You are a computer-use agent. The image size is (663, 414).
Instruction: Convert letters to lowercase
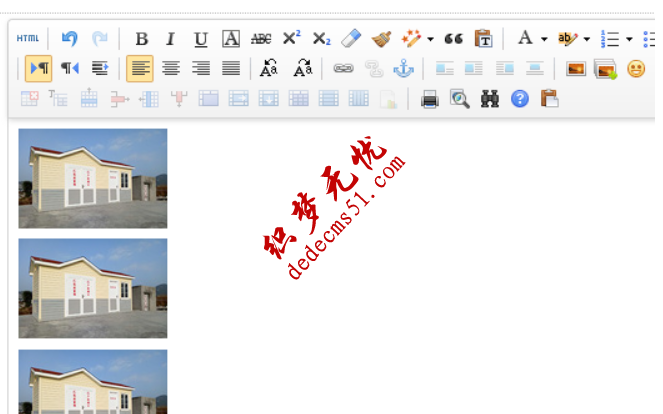pos(303,68)
